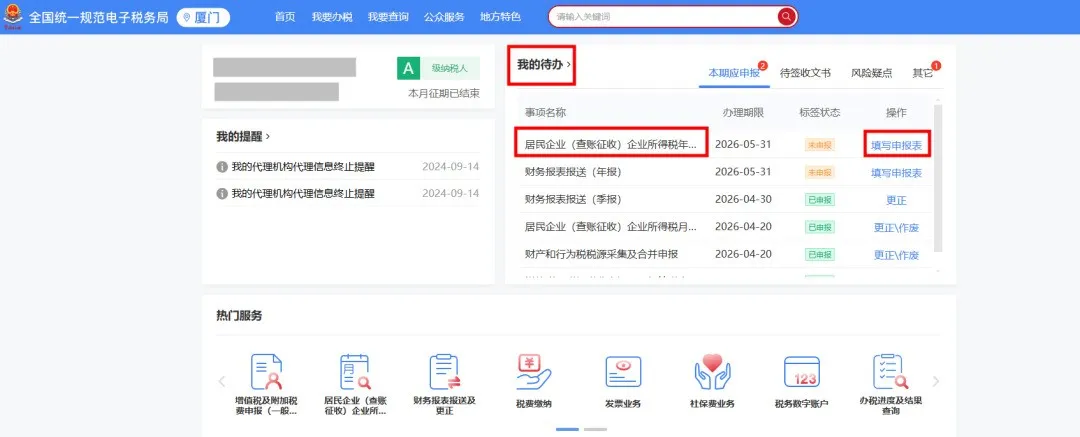
Task: Click the to-do list vertical scrollbar
Action: pyautogui.click(x=937, y=178)
